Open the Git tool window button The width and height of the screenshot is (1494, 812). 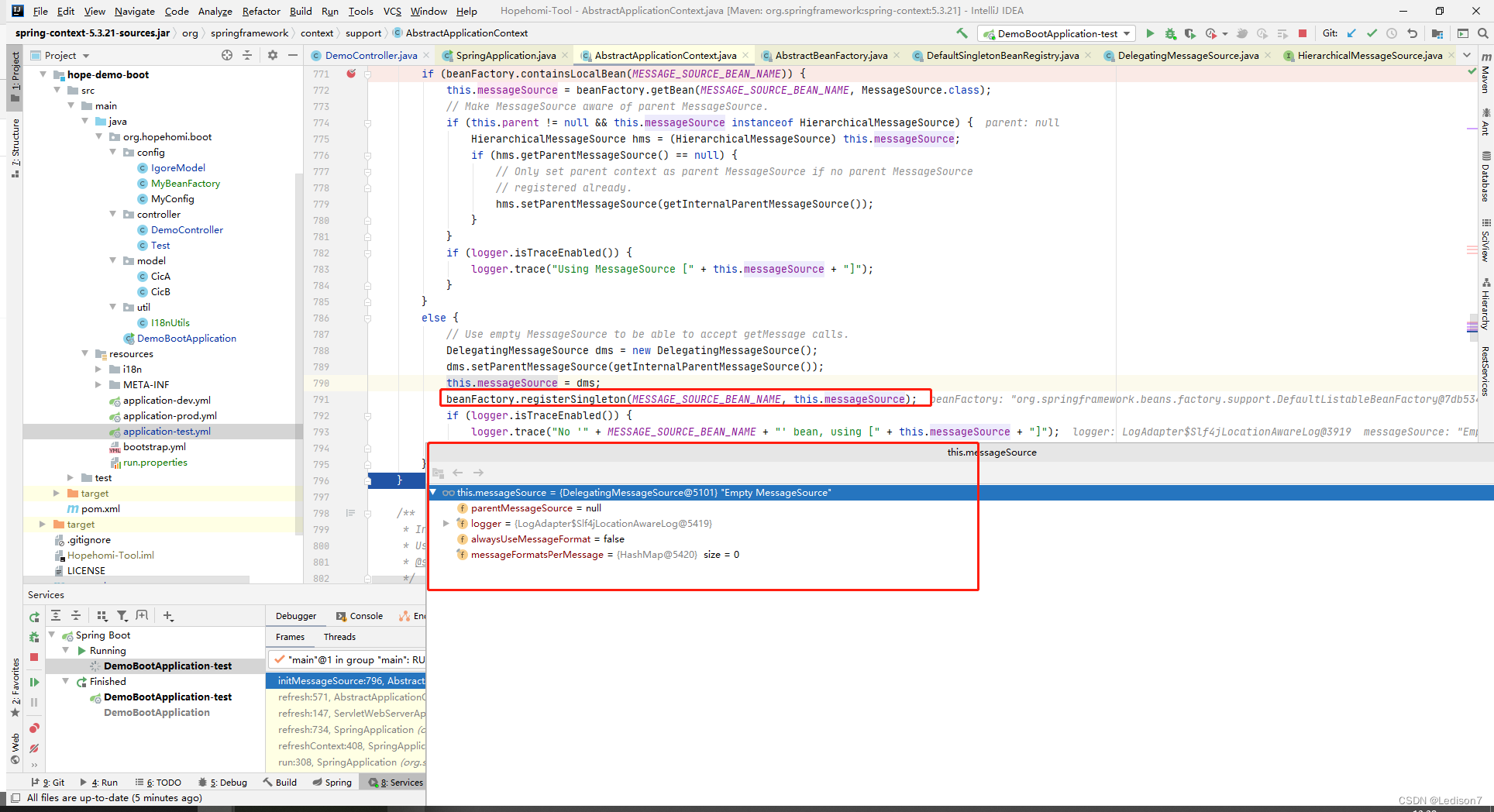tap(48, 782)
